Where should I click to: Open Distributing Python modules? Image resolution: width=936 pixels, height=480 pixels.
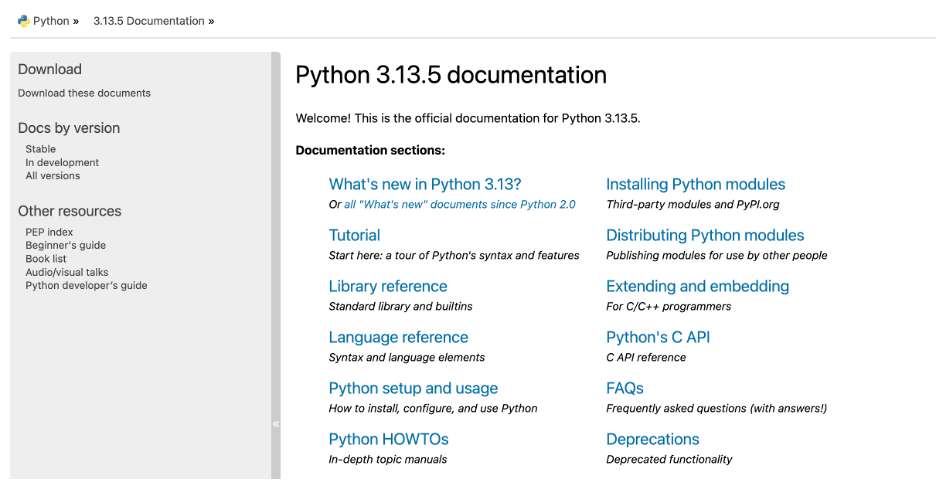(705, 235)
